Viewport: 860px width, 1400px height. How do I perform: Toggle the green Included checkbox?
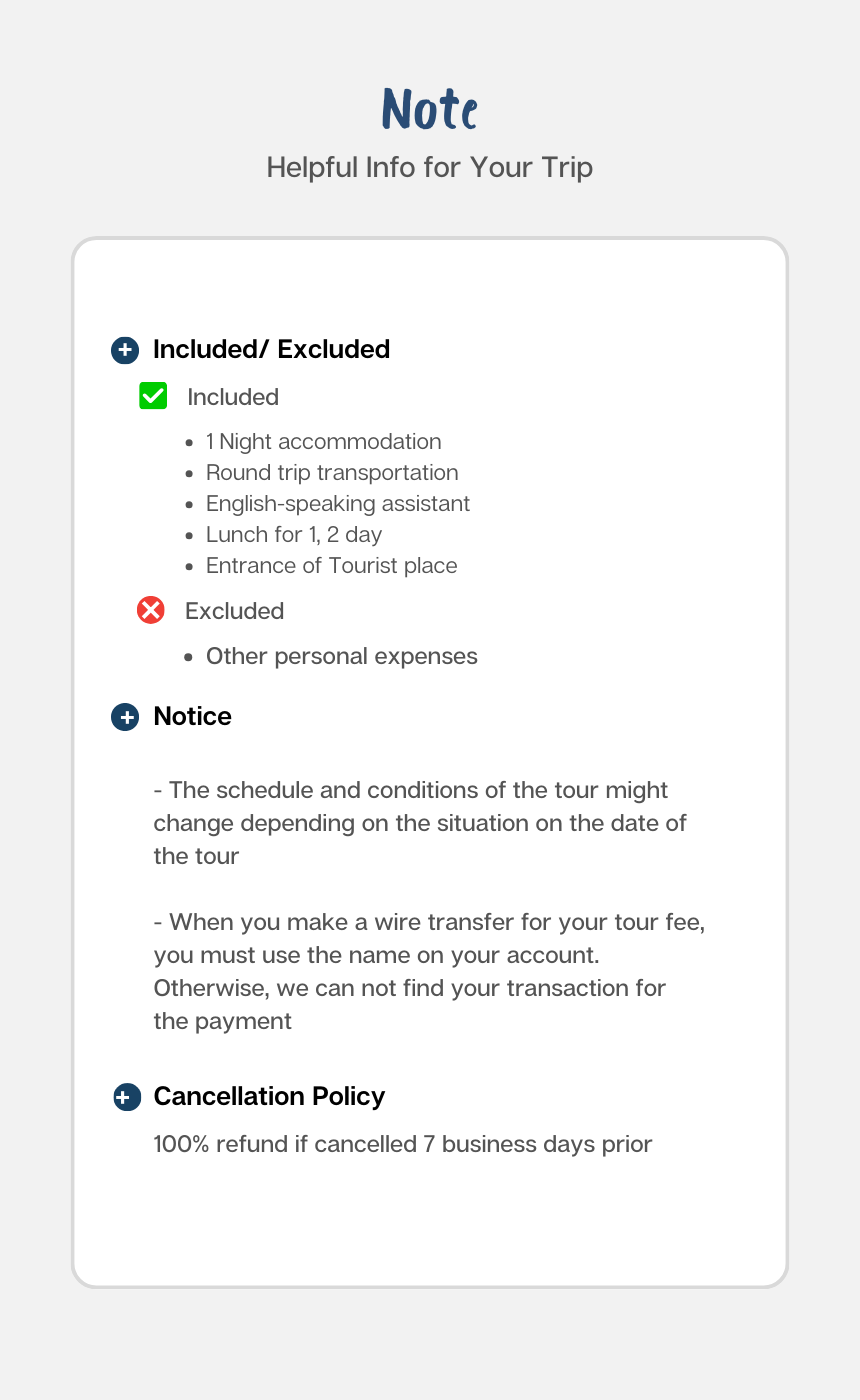153,396
